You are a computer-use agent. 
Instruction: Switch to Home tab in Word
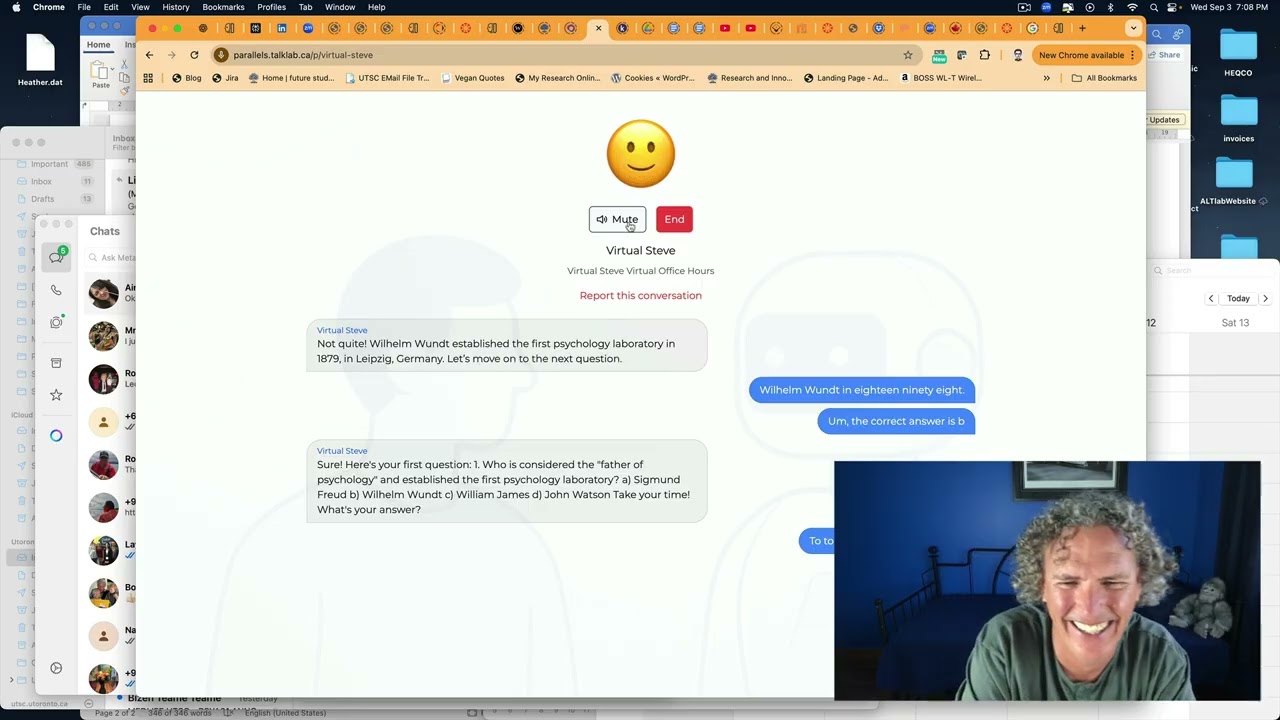[98, 45]
